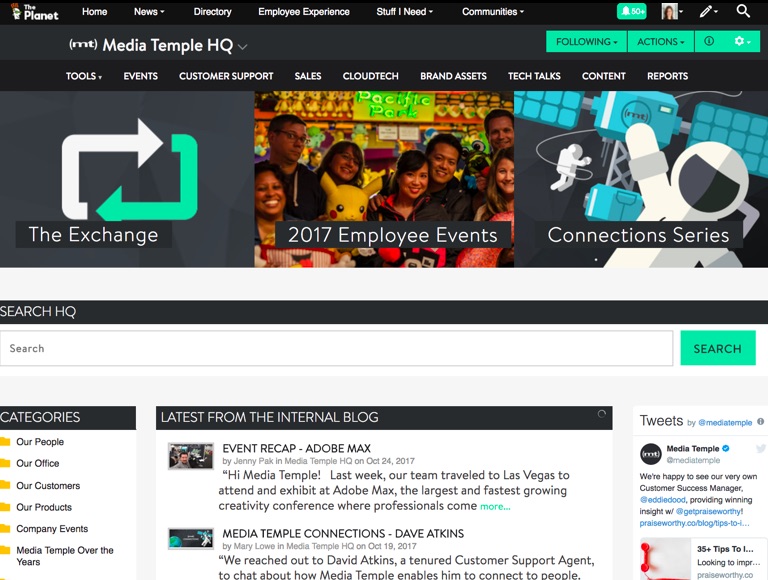
Task: Click the search magnifier icon in top bar
Action: point(743,12)
